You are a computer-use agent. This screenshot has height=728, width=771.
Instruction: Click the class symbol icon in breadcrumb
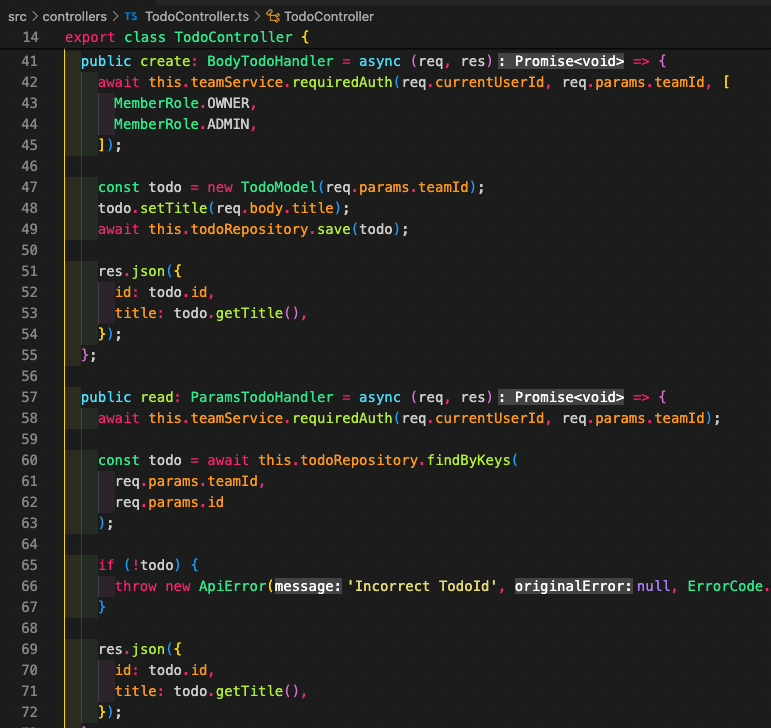point(273,17)
